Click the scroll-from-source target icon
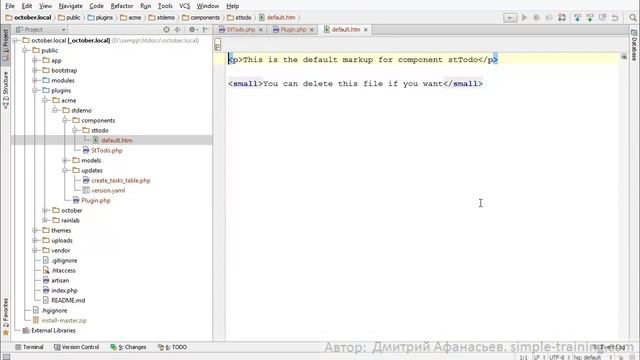 [166, 29]
